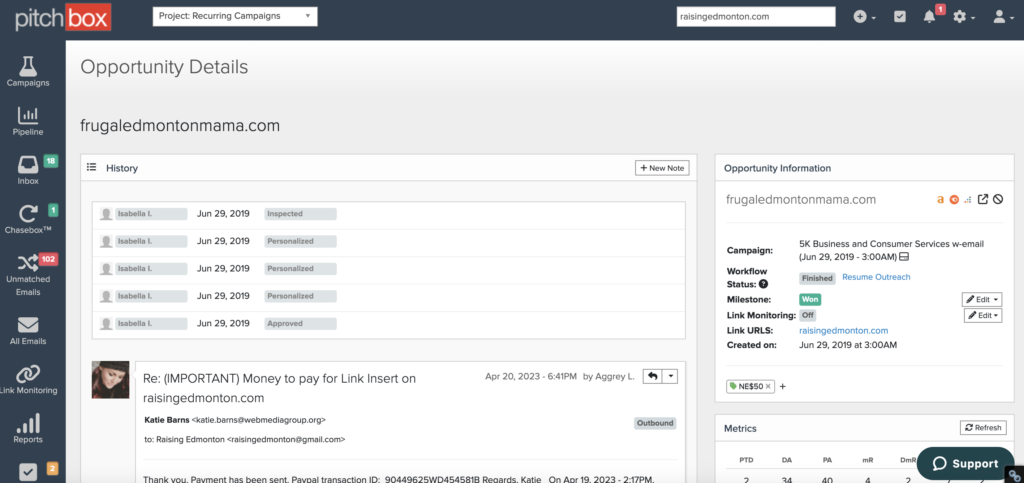
Task: Open Reports in the sidebar
Action: (28, 425)
